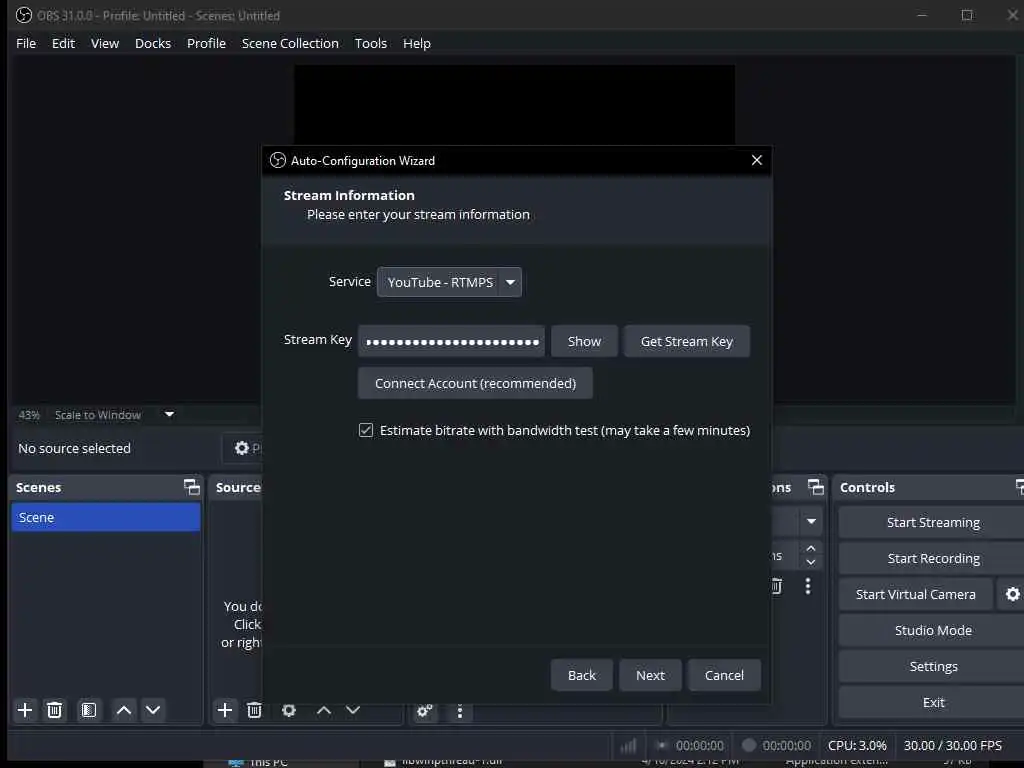Move scene up arrow in Scenes panel
1024x768 pixels.
(x=123, y=710)
